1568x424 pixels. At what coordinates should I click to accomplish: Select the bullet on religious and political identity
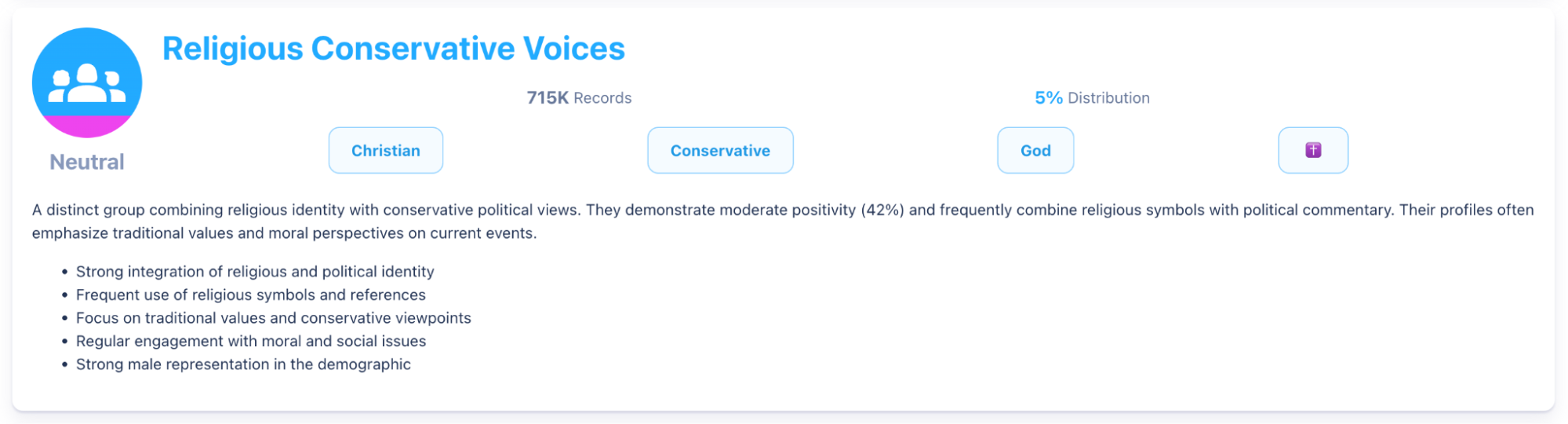254,272
